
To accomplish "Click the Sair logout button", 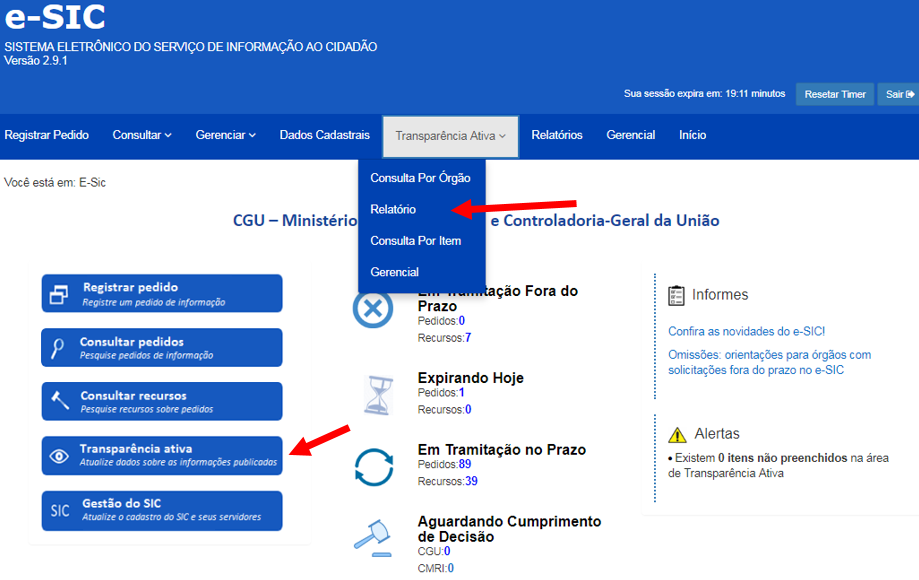I will coord(898,94).
